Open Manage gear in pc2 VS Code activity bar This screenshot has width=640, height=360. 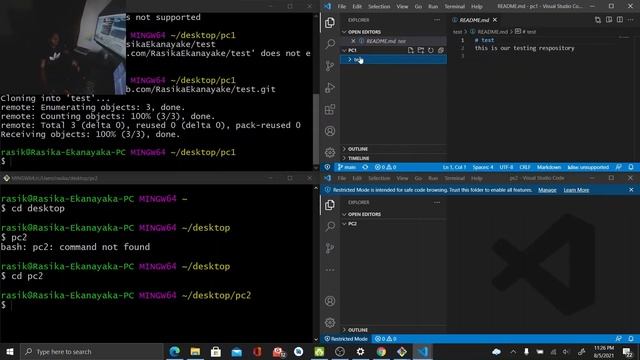pyautogui.click(x=330, y=322)
